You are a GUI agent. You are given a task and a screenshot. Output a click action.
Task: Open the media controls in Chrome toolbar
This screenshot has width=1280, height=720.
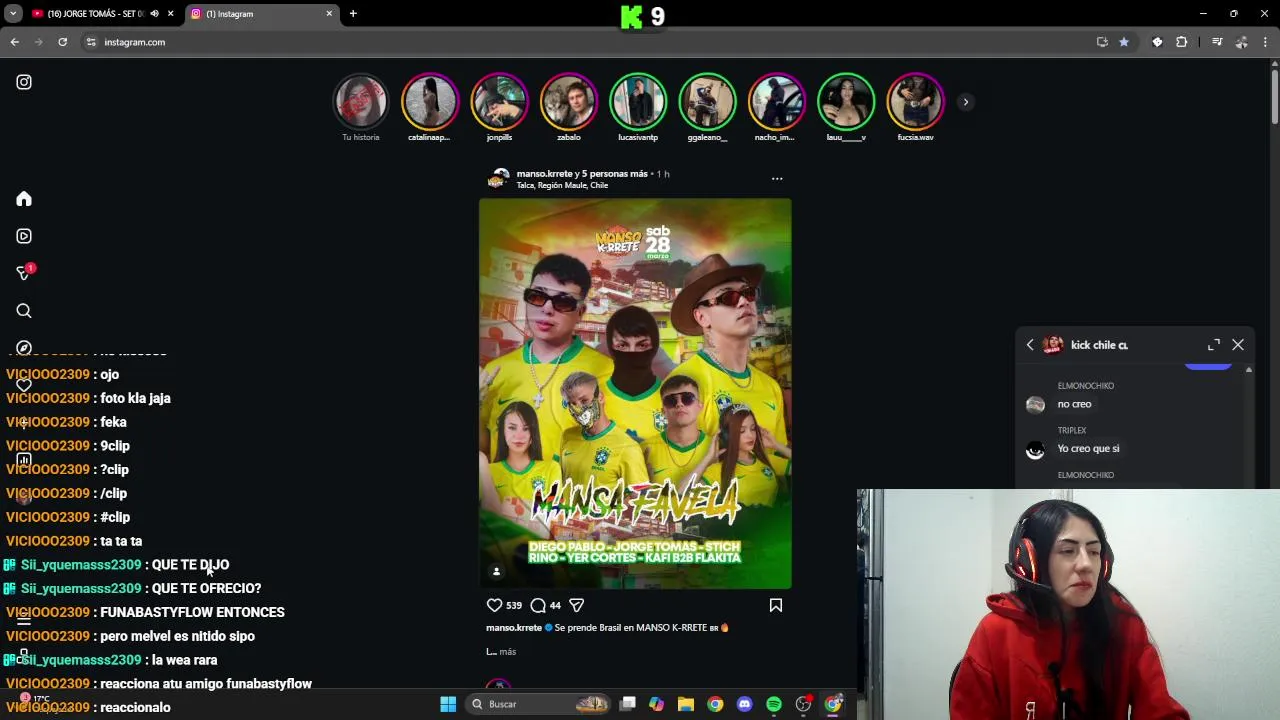click(1217, 42)
